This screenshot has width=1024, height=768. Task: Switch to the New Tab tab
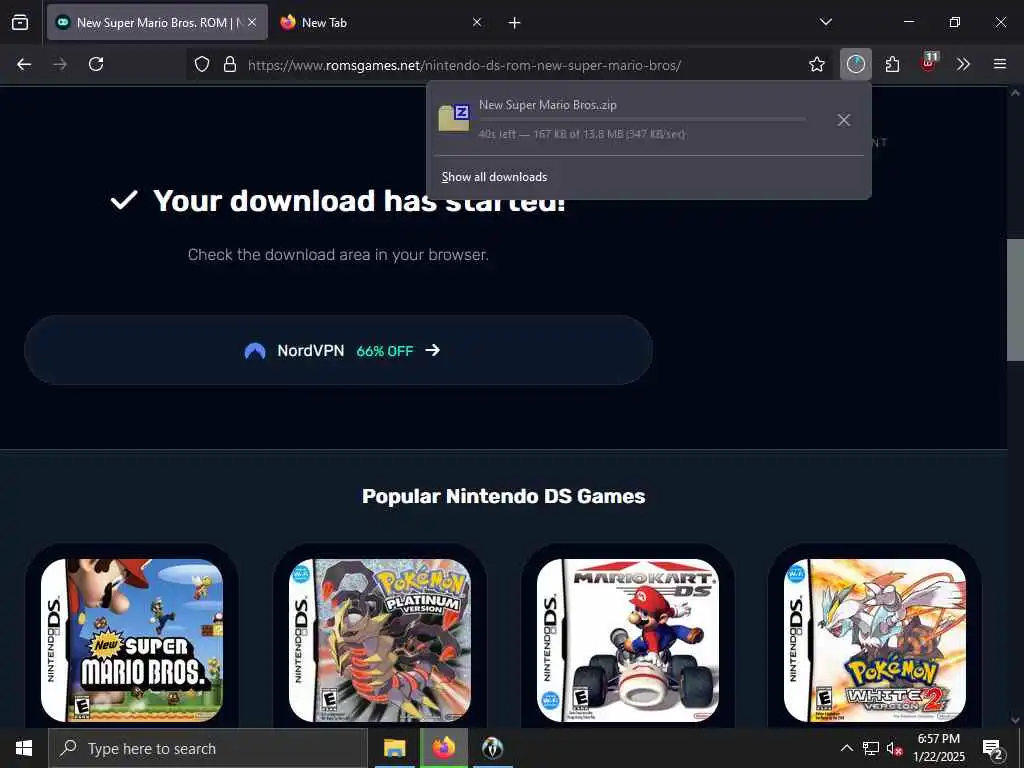pyautogui.click(x=381, y=22)
